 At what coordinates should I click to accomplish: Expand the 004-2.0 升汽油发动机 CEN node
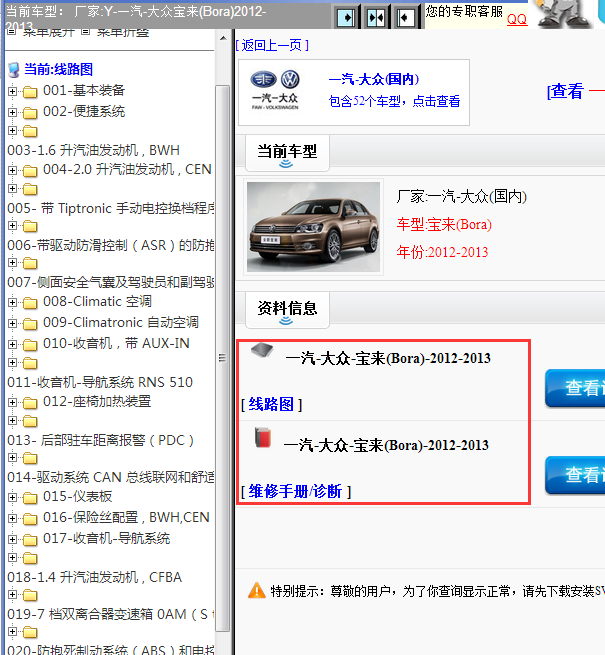tap(13, 170)
